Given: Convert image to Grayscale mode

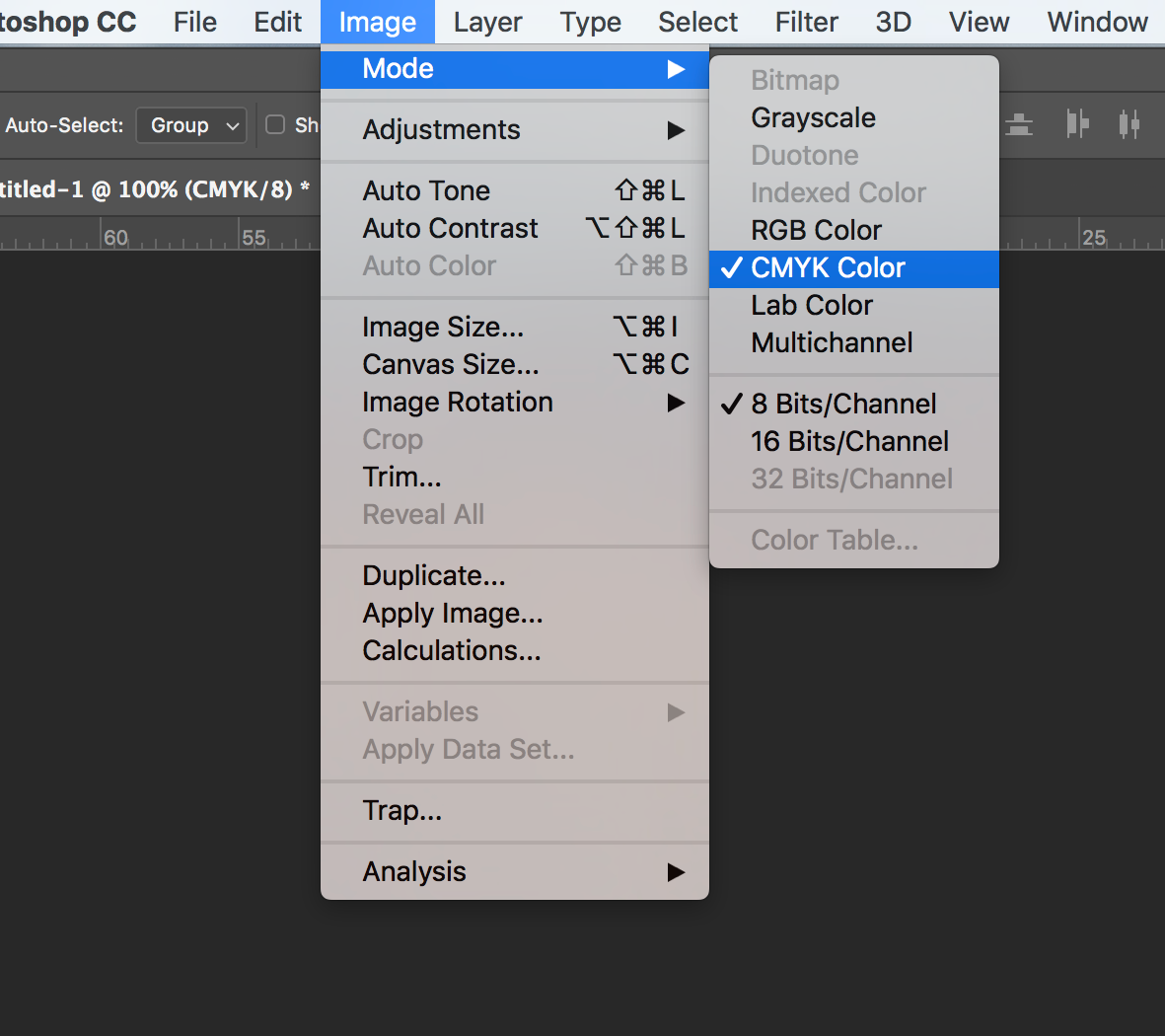Looking at the screenshot, I should (813, 117).
